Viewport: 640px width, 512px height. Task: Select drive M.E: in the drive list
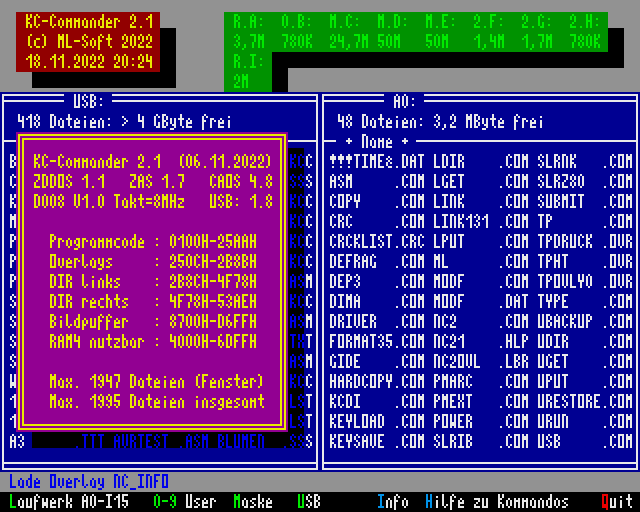coord(441,31)
